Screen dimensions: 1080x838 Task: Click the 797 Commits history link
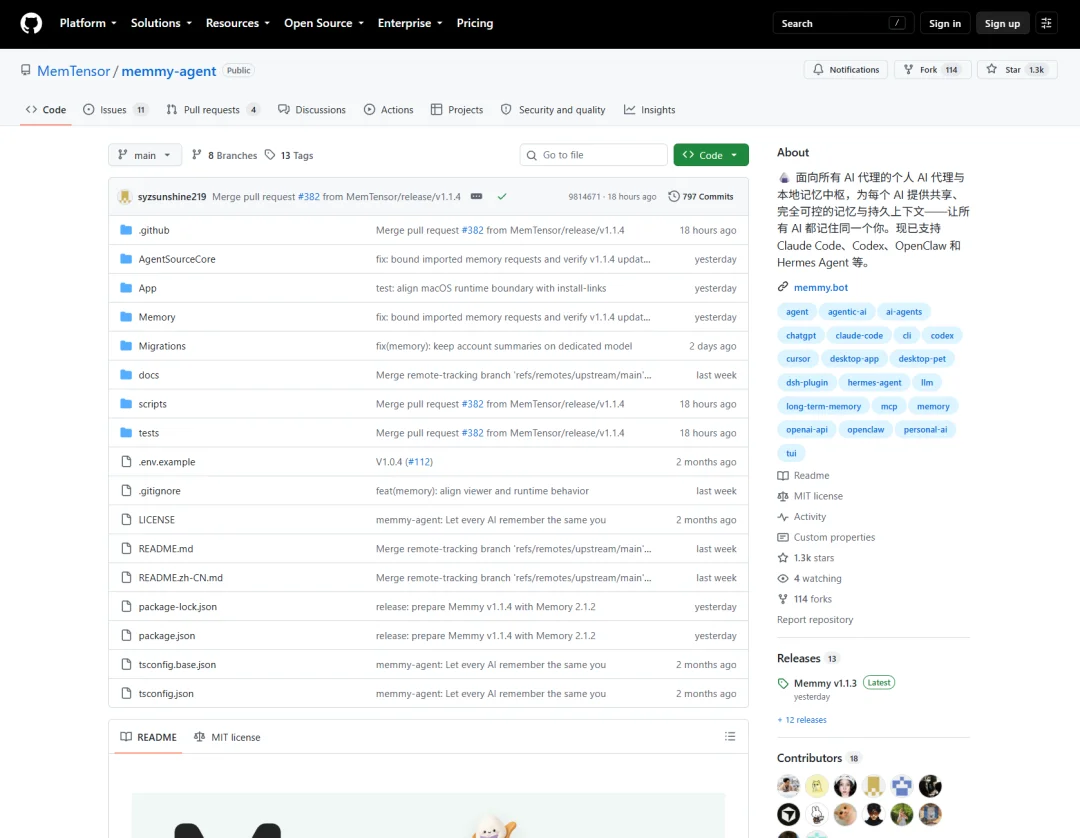700,196
